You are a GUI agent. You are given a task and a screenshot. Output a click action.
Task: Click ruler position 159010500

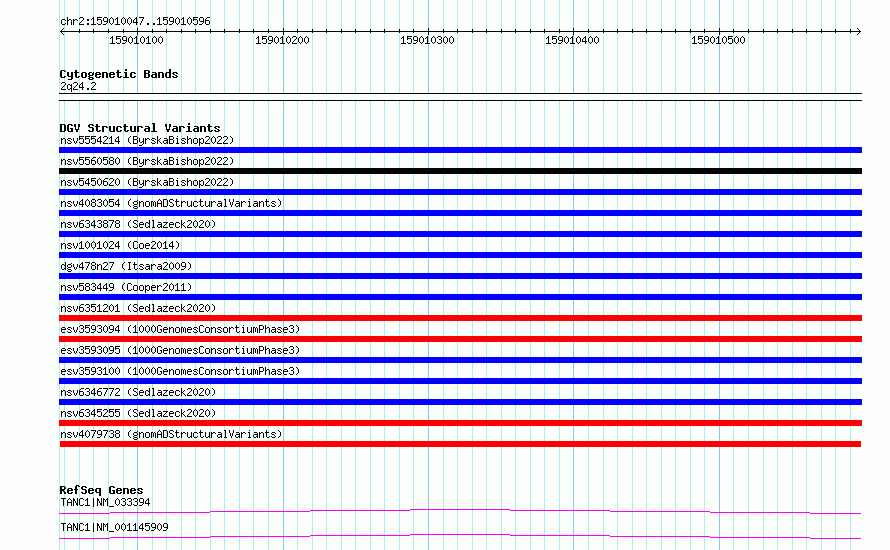point(718,40)
